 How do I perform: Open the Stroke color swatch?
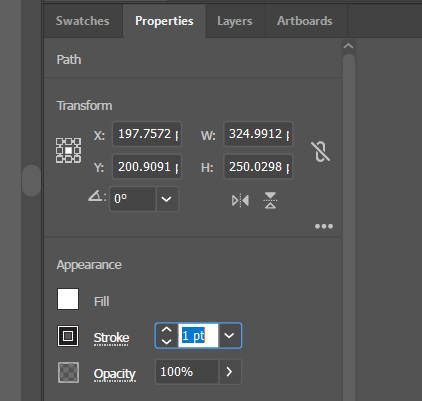[x=68, y=336]
